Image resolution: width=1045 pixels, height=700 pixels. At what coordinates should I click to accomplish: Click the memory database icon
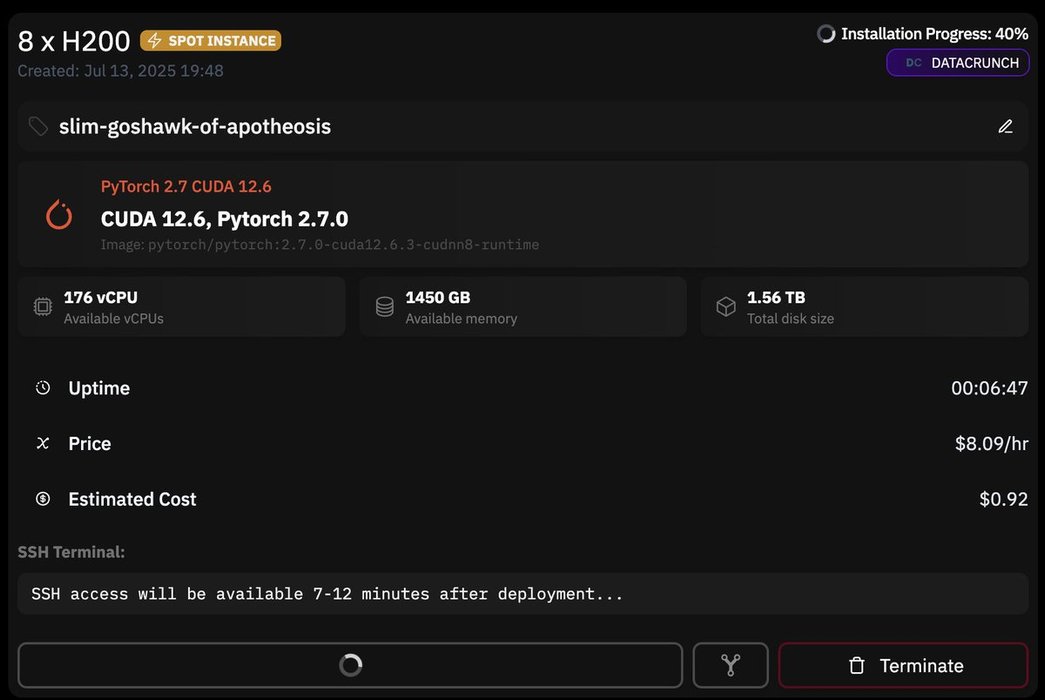pos(384,307)
